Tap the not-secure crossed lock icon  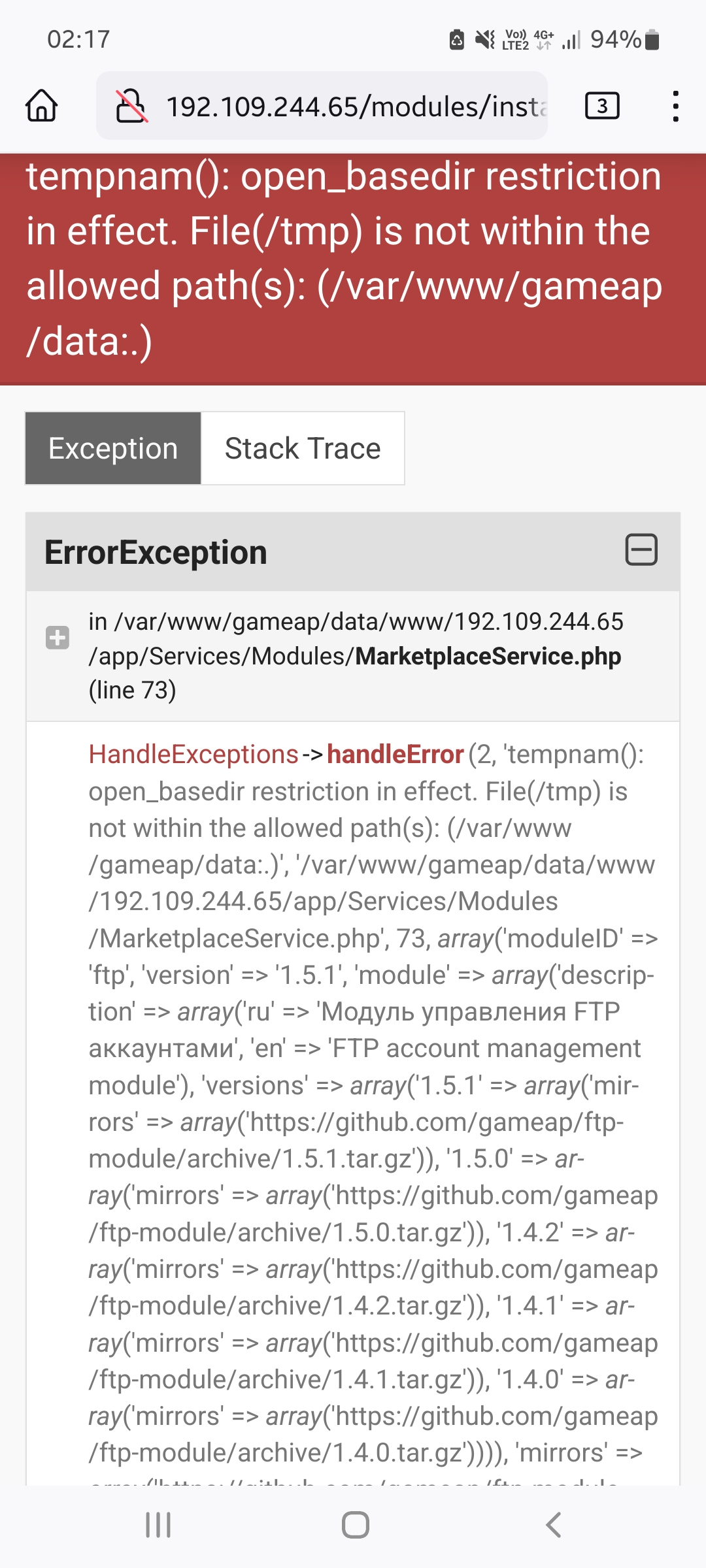point(131,106)
